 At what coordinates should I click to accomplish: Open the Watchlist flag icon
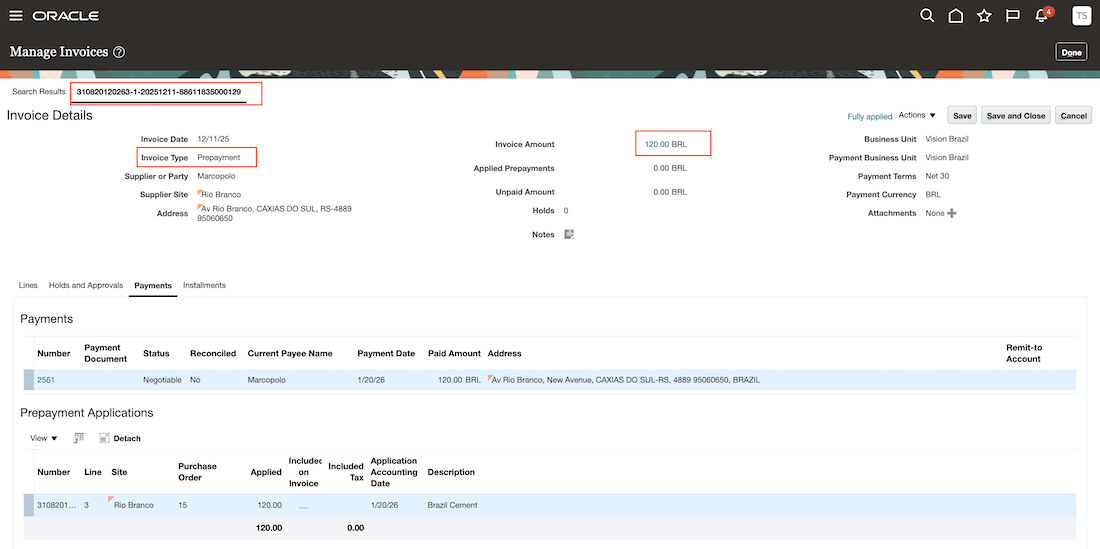[1012, 15]
